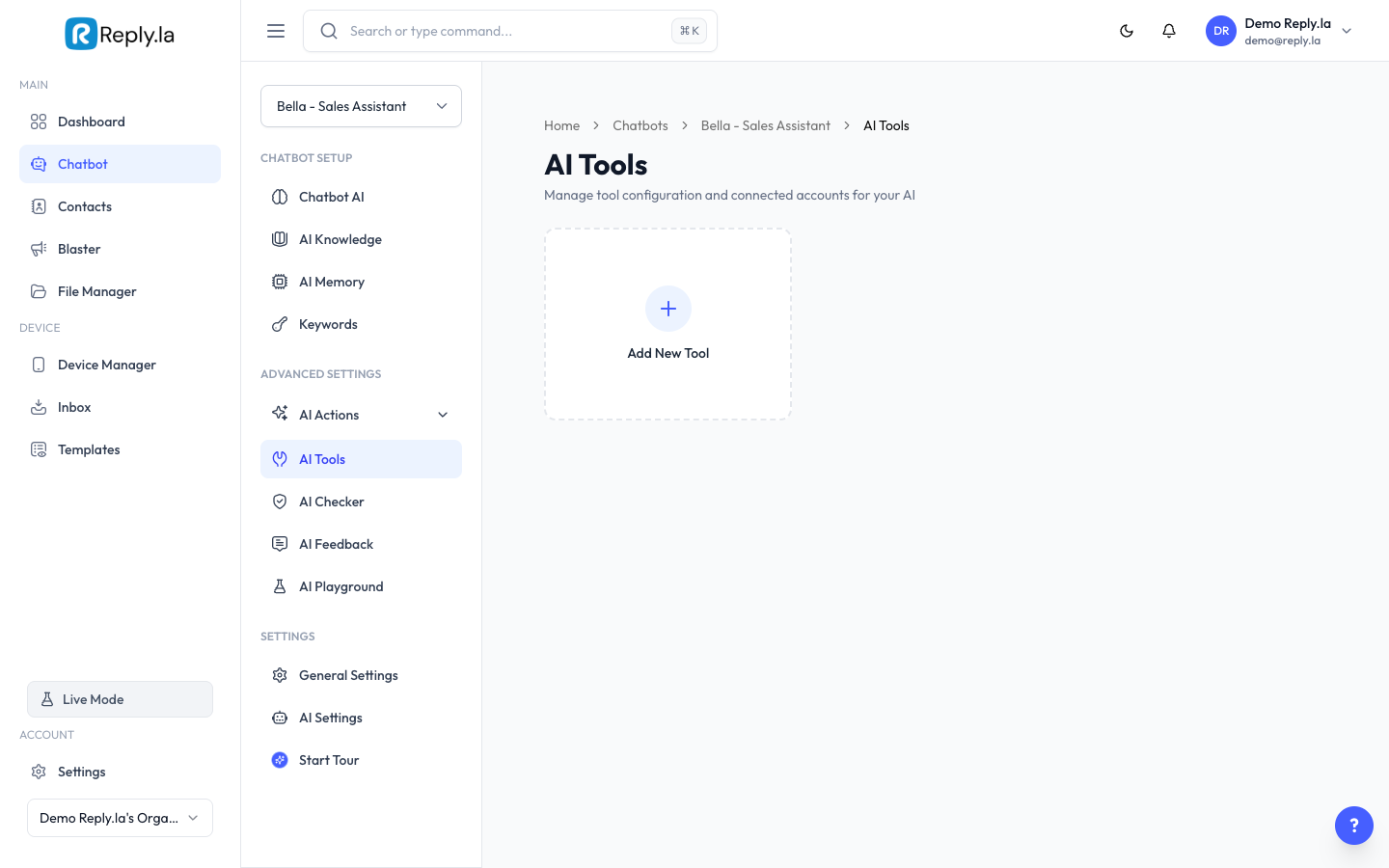Open Templates menu label
Image resolution: width=1389 pixels, height=868 pixels.
point(89,449)
